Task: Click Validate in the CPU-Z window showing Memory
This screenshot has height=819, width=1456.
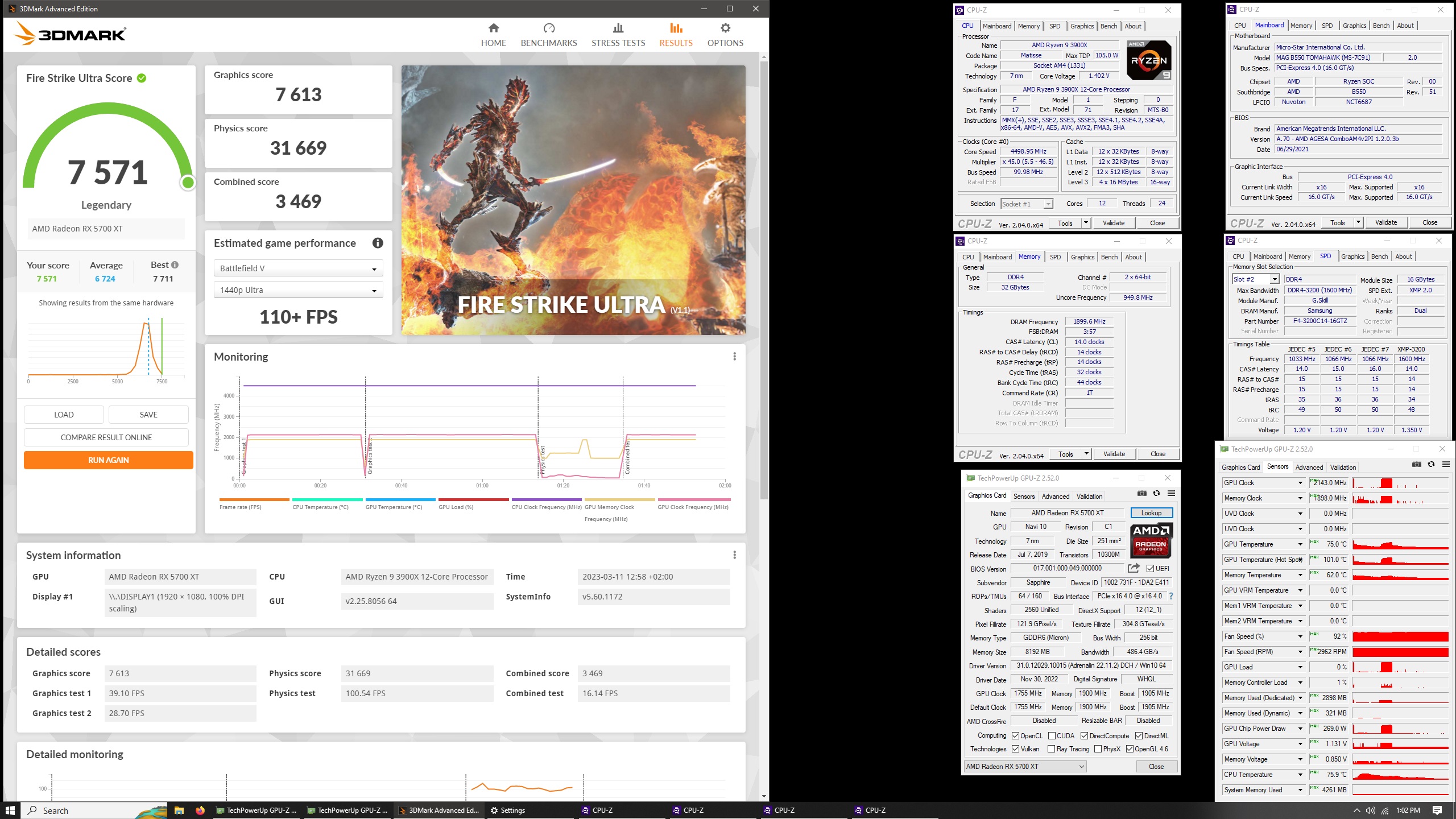Action: (x=1114, y=454)
